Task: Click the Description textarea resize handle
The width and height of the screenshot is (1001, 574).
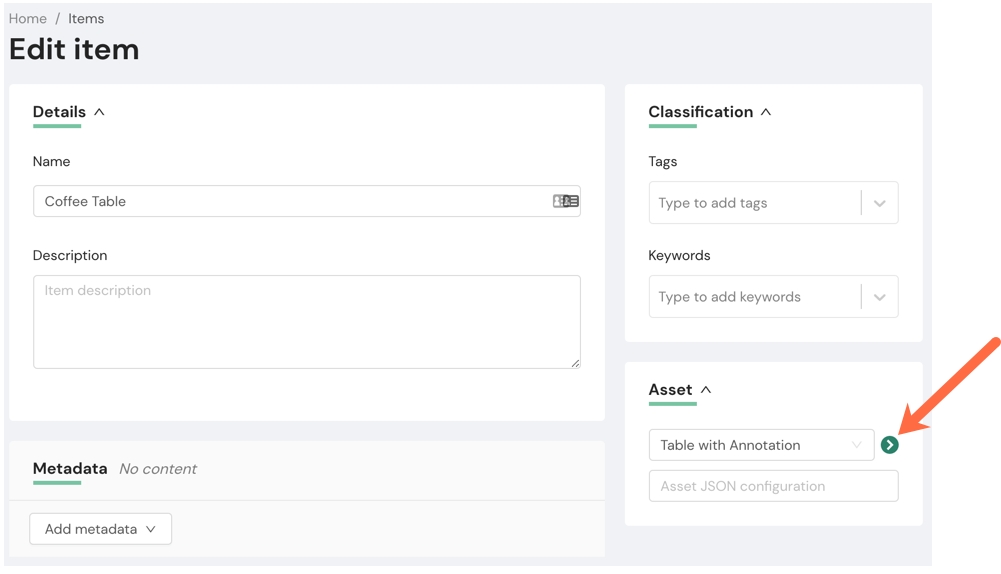Action: (575, 363)
